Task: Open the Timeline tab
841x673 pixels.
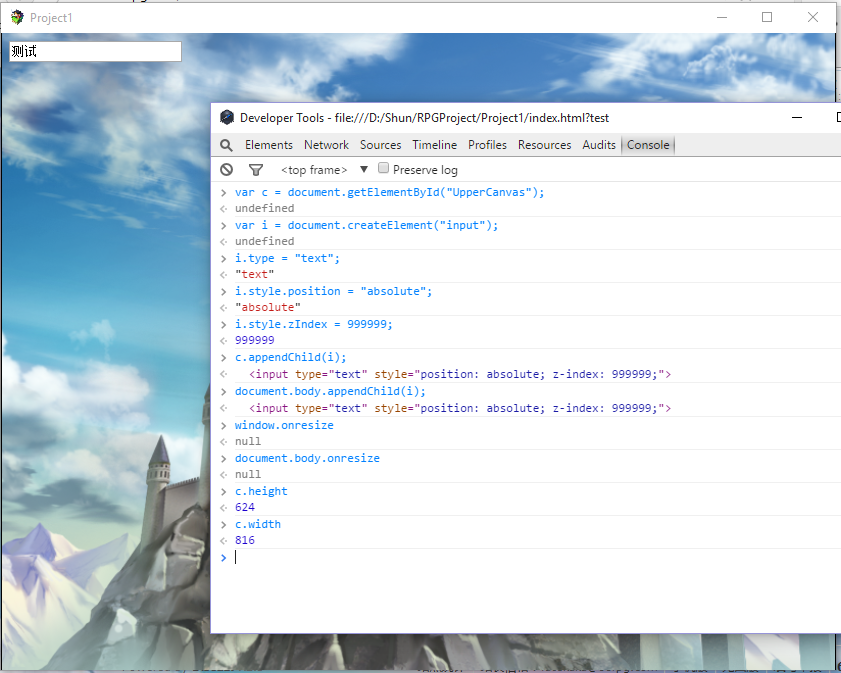Action: pos(434,145)
